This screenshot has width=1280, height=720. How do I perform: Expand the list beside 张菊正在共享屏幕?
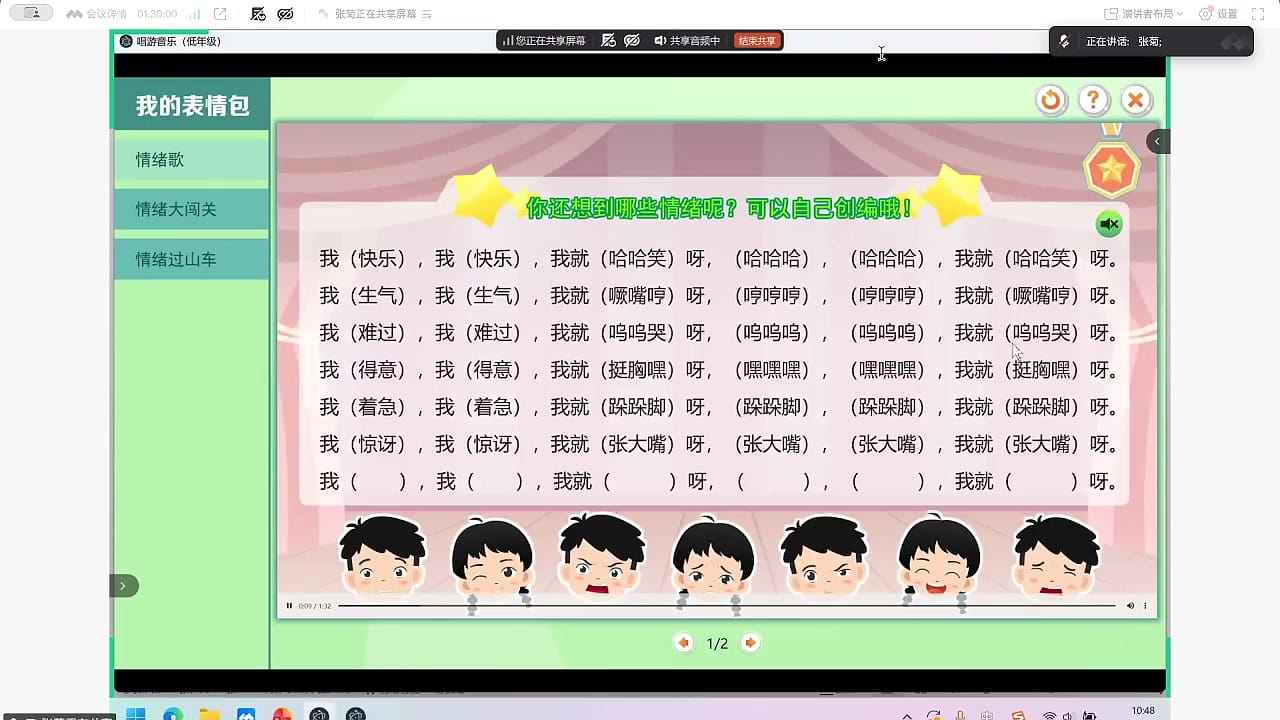pyautogui.click(x=427, y=14)
